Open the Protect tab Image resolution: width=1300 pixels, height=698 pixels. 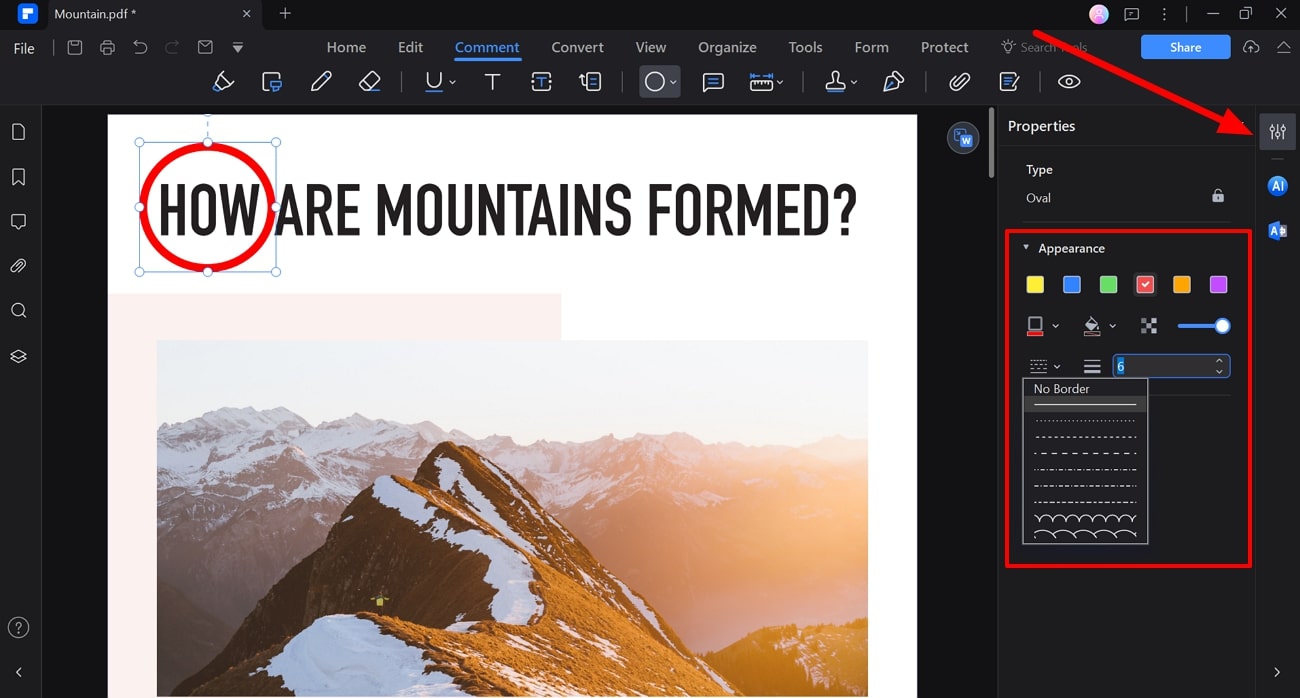tap(944, 47)
